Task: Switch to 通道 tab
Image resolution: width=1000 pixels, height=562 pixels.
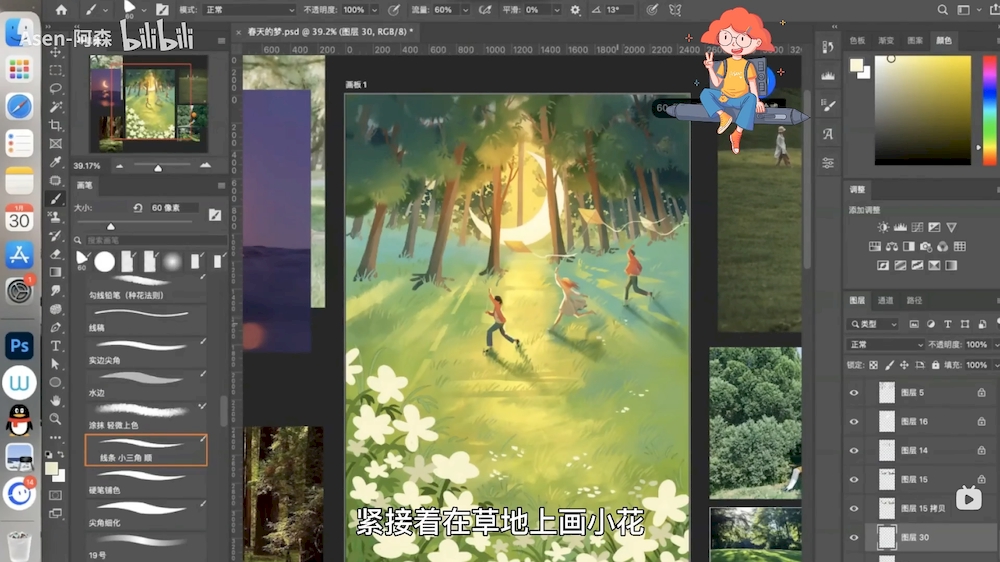Action: coord(885,300)
